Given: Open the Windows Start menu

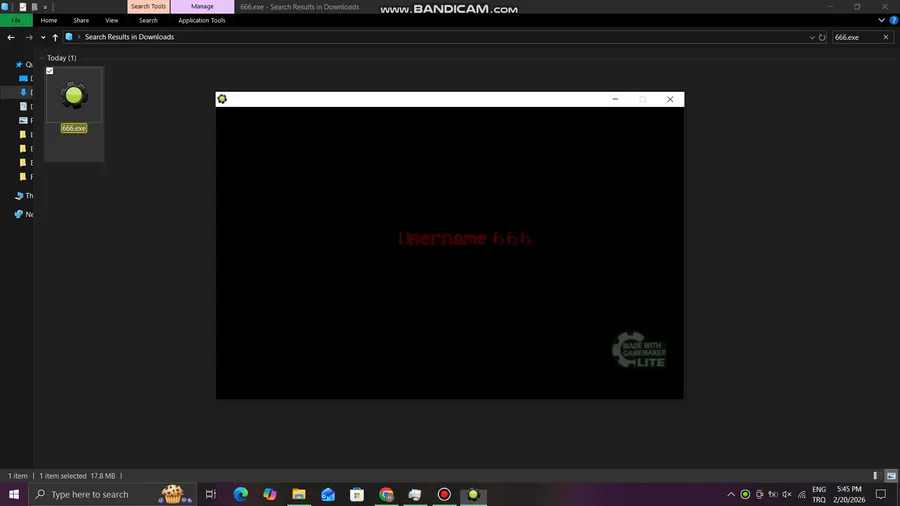Looking at the screenshot, I should tap(14, 494).
